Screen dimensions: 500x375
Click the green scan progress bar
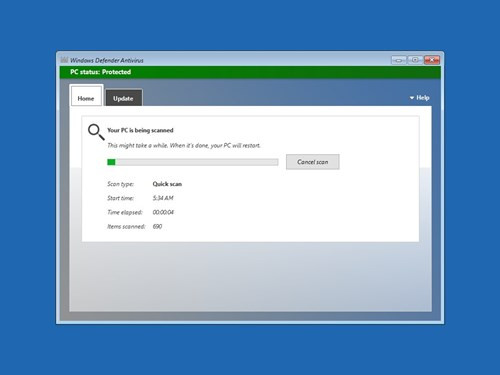[193, 162]
